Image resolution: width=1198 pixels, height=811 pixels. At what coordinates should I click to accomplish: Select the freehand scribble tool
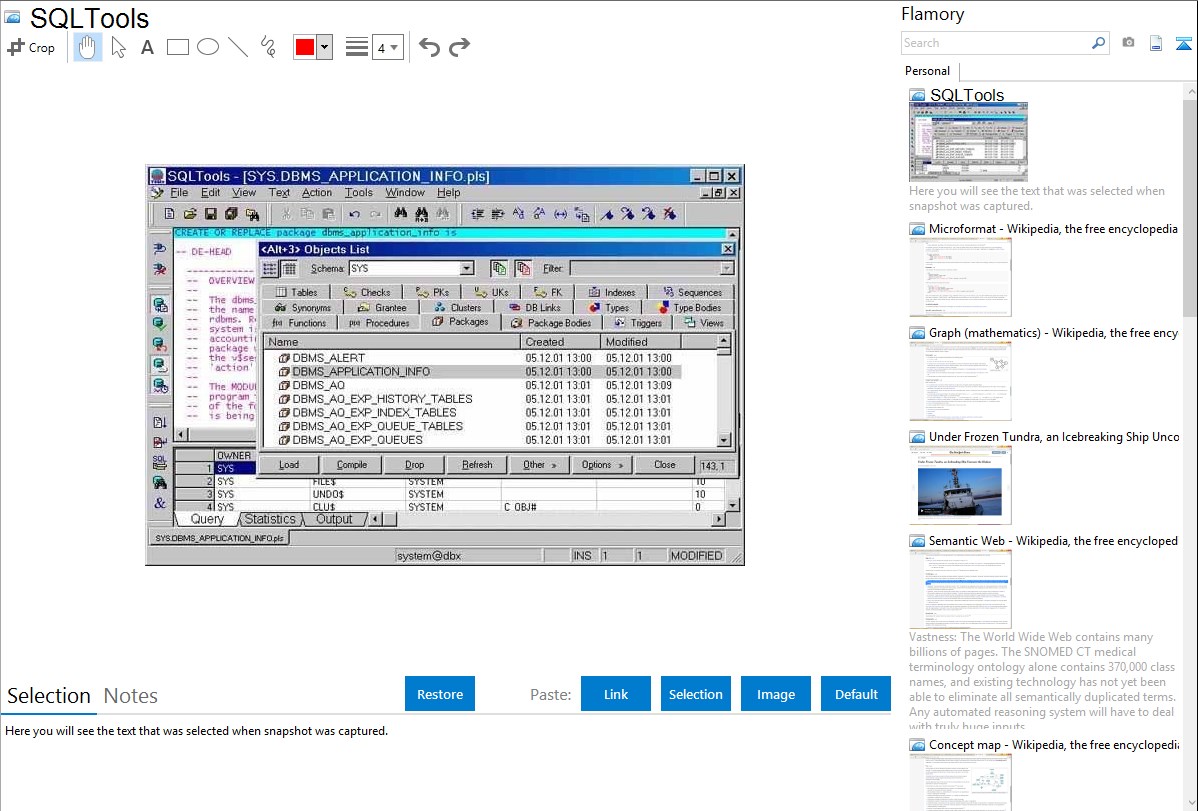tap(268, 47)
